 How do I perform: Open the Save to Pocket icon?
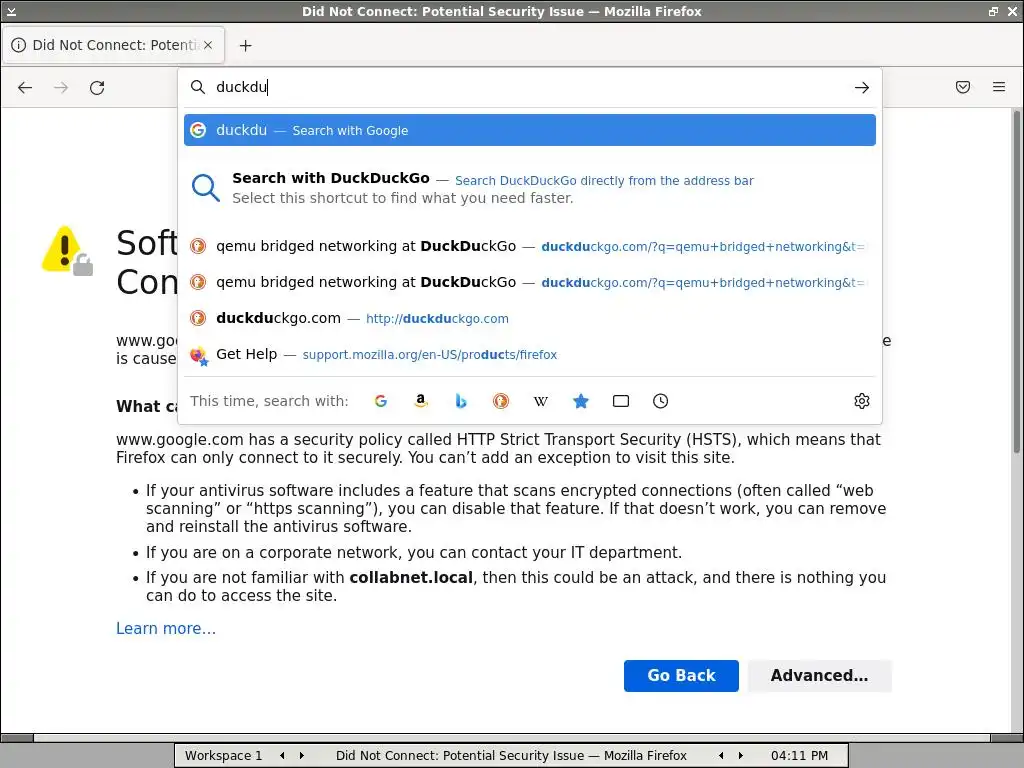[963, 87]
